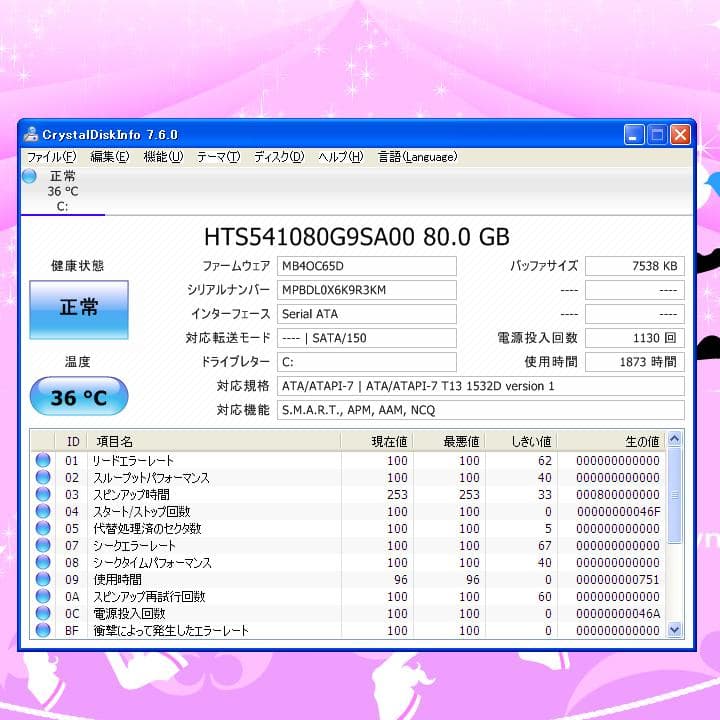
Task: Click status icon for 03 スピンアップ時間 row
Action: pyautogui.click(x=43, y=494)
